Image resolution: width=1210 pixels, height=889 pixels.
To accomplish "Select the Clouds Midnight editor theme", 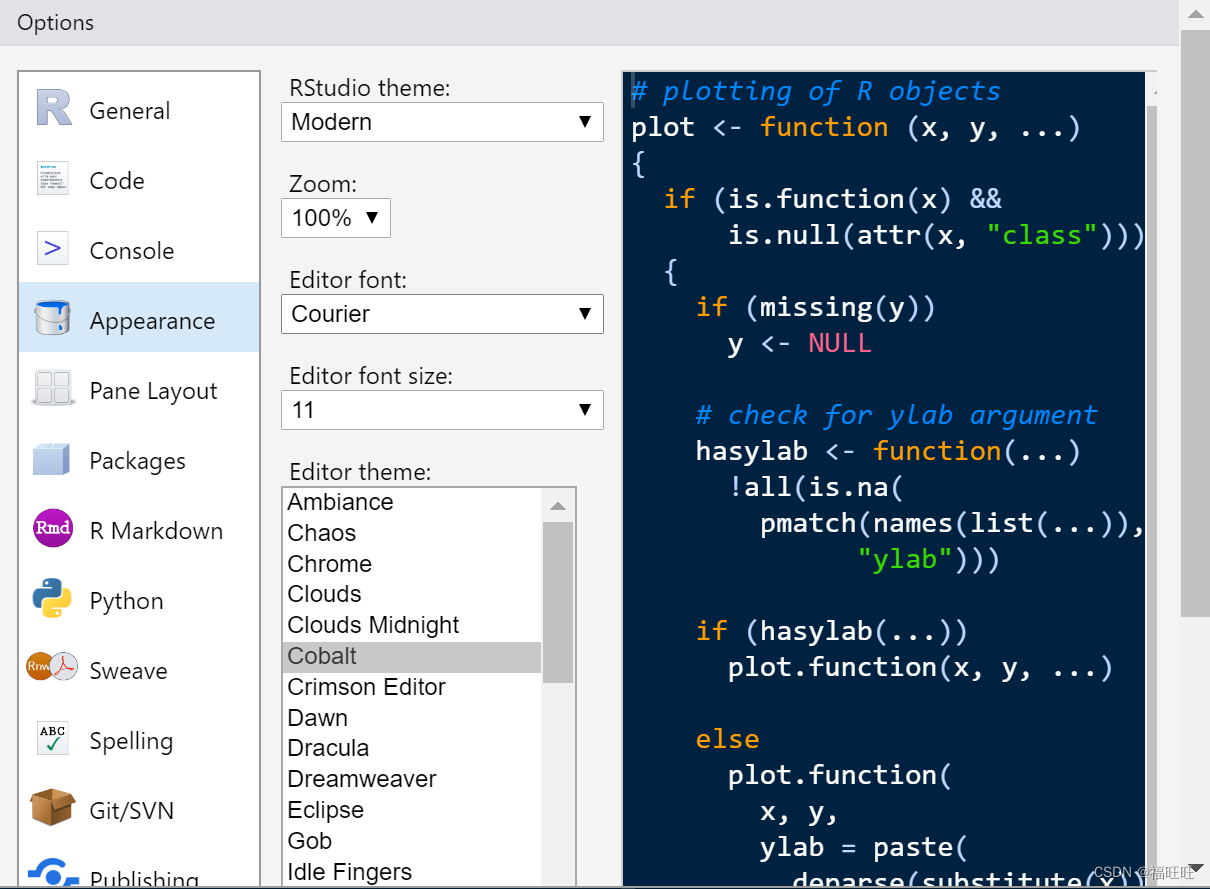I will 412,625.
